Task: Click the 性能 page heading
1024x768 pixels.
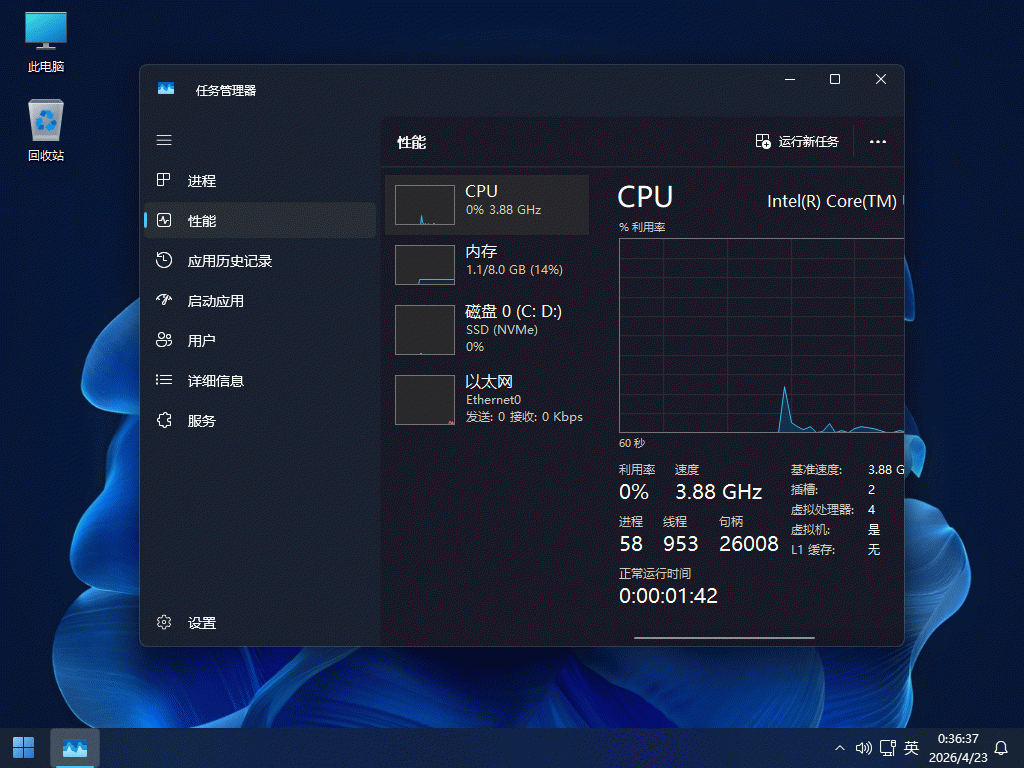Action: click(411, 142)
